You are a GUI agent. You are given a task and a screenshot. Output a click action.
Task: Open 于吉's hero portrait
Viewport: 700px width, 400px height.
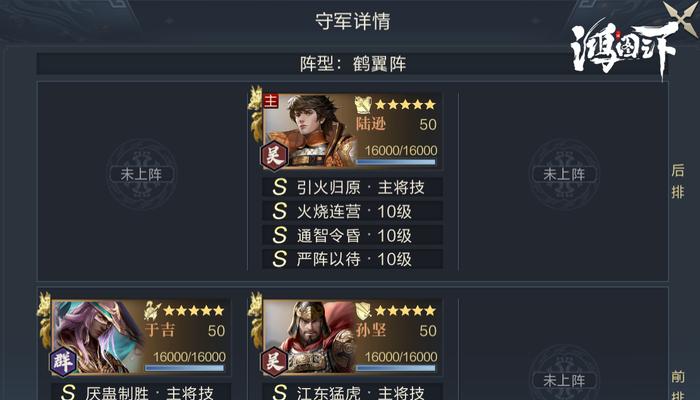98,337
